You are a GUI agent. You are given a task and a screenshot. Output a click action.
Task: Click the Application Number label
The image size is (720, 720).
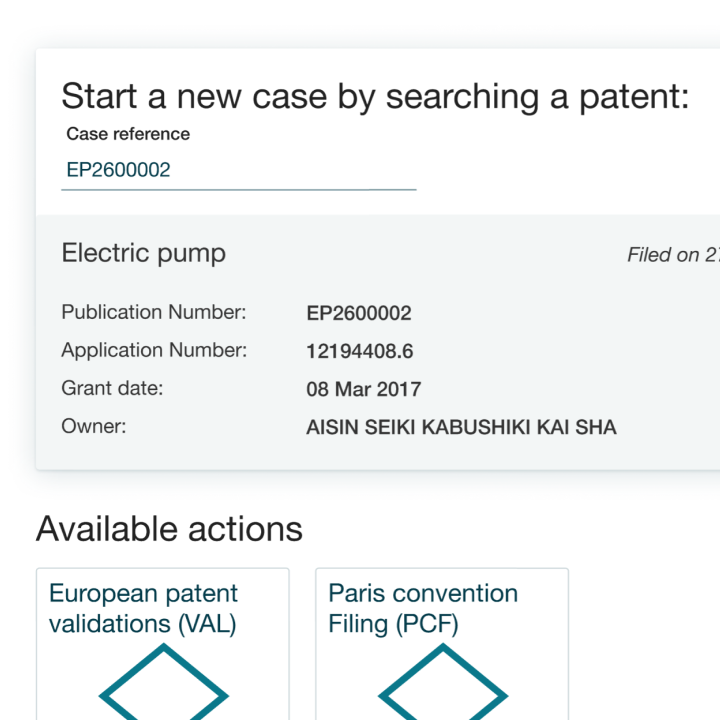[154, 350]
